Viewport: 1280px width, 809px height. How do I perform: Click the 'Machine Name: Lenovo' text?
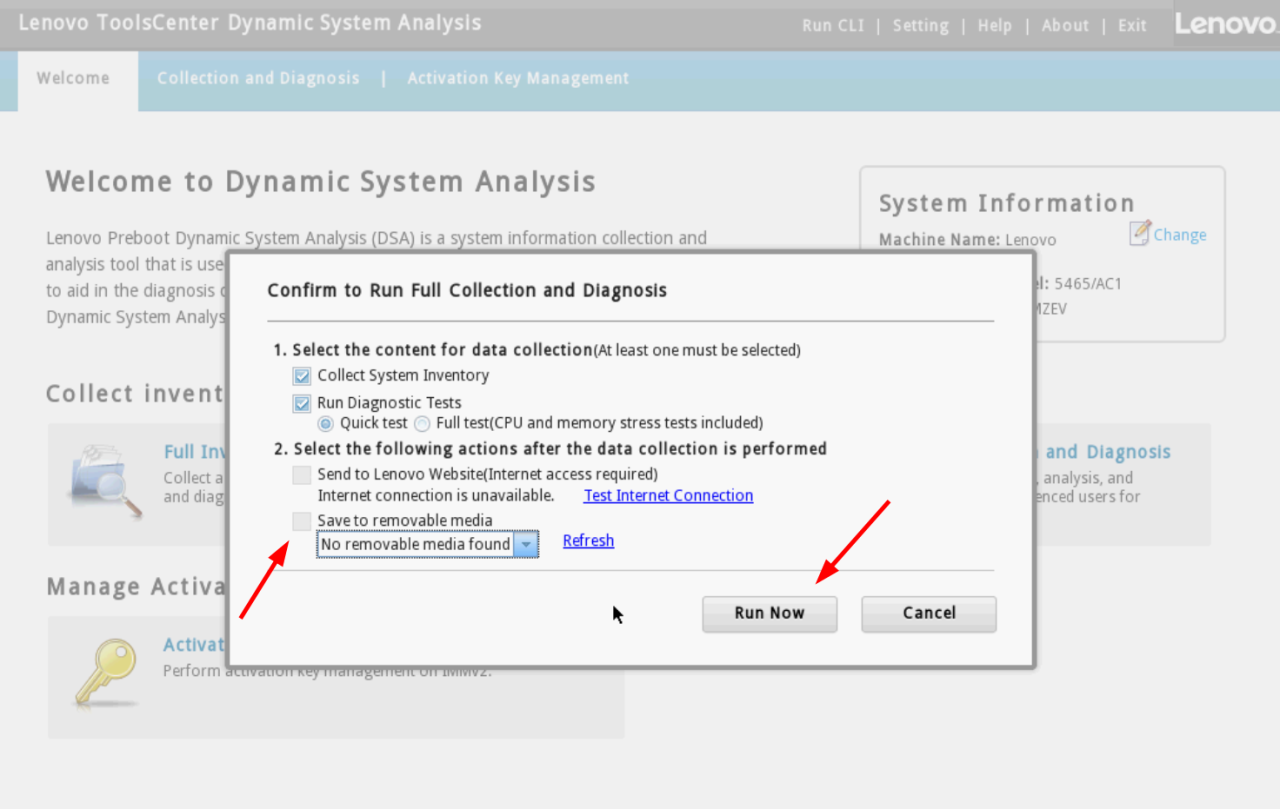[967, 240]
